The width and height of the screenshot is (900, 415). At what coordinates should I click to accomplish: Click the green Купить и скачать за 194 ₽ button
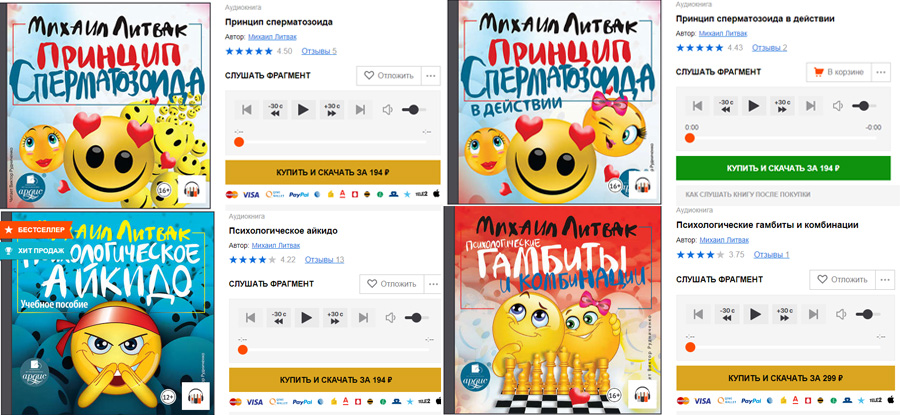(x=783, y=168)
